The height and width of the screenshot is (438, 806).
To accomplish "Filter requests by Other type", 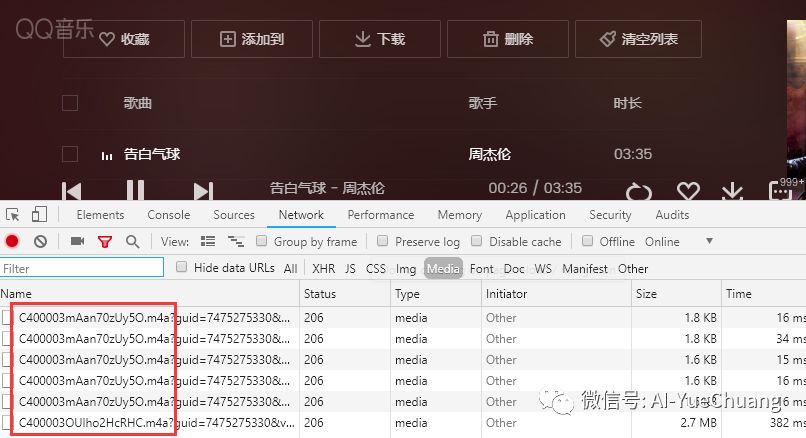I will tap(633, 269).
